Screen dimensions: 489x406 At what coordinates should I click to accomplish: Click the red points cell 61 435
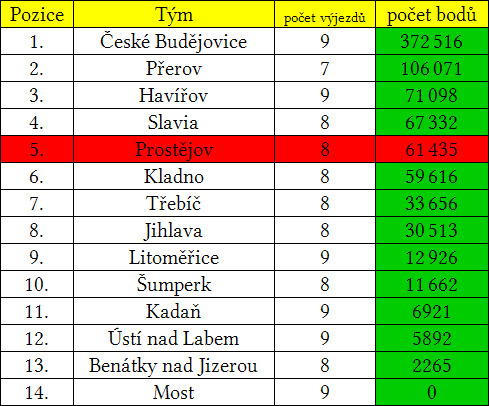pyautogui.click(x=432, y=149)
